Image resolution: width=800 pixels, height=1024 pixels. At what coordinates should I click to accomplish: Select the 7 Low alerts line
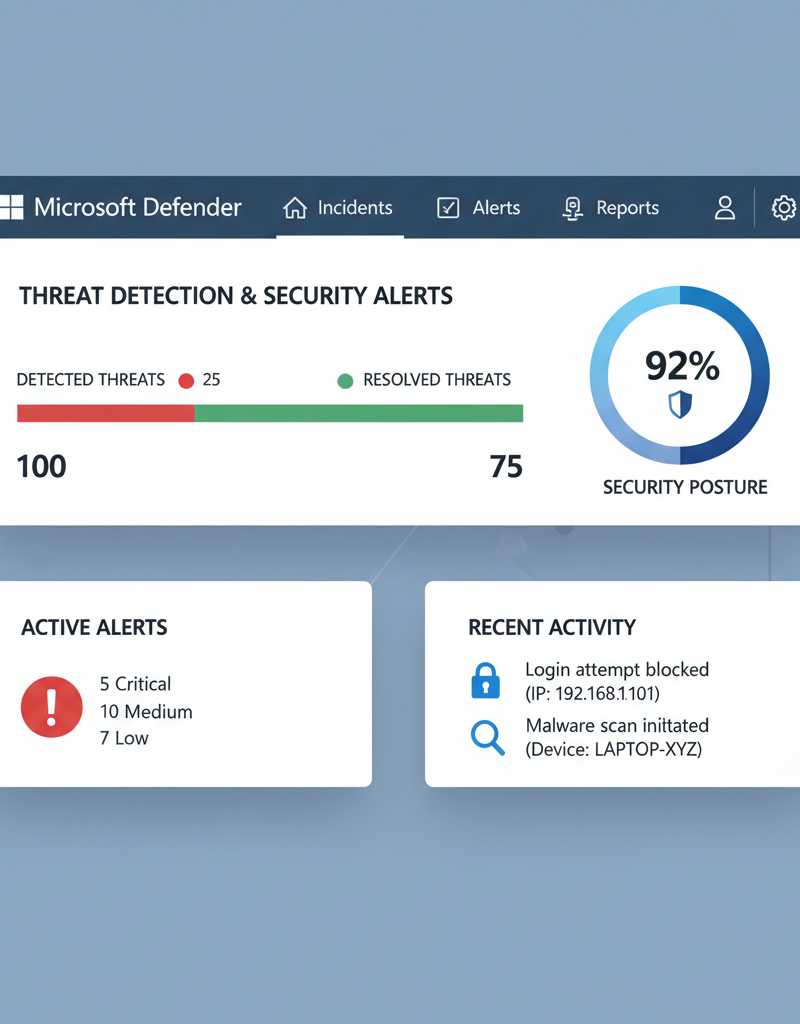[x=124, y=738]
